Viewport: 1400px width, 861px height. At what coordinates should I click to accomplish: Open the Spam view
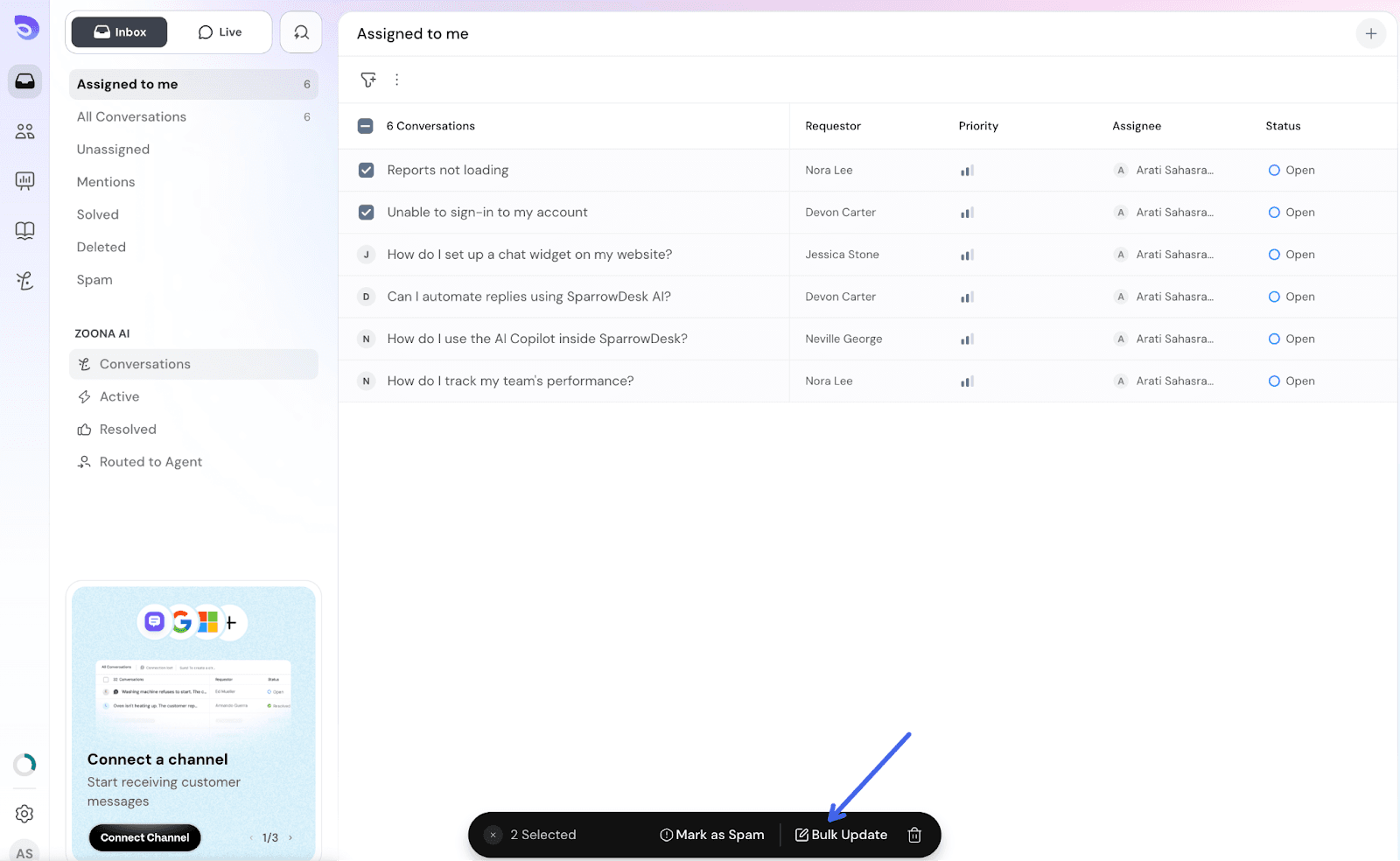pos(193,280)
